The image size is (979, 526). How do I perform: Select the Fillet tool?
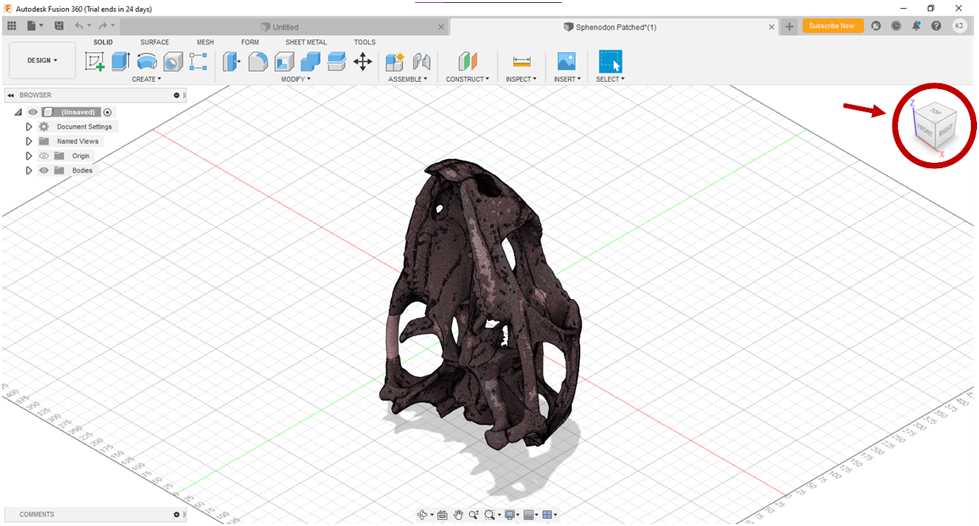coord(257,61)
